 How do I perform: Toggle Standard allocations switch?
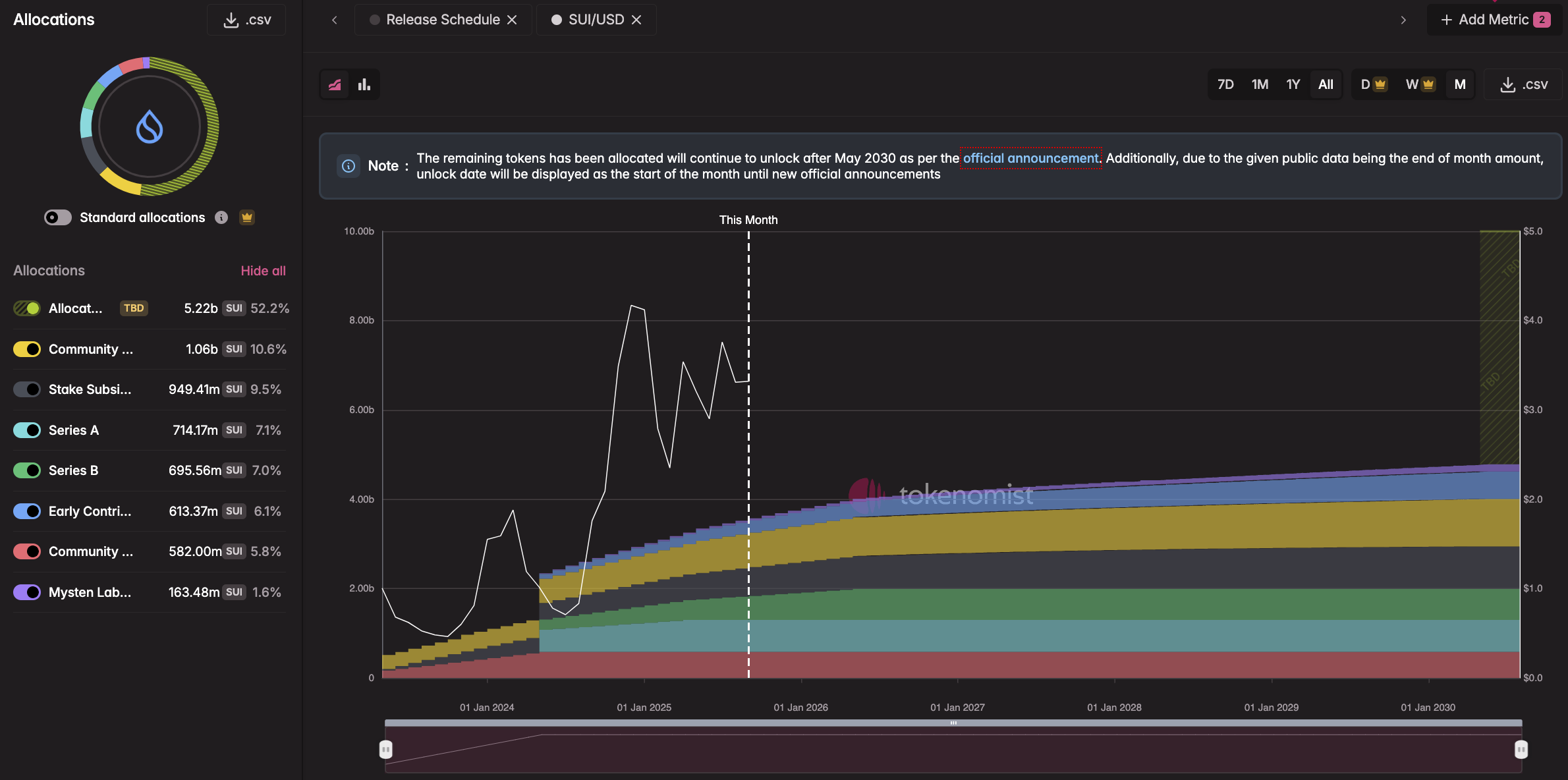[58, 217]
